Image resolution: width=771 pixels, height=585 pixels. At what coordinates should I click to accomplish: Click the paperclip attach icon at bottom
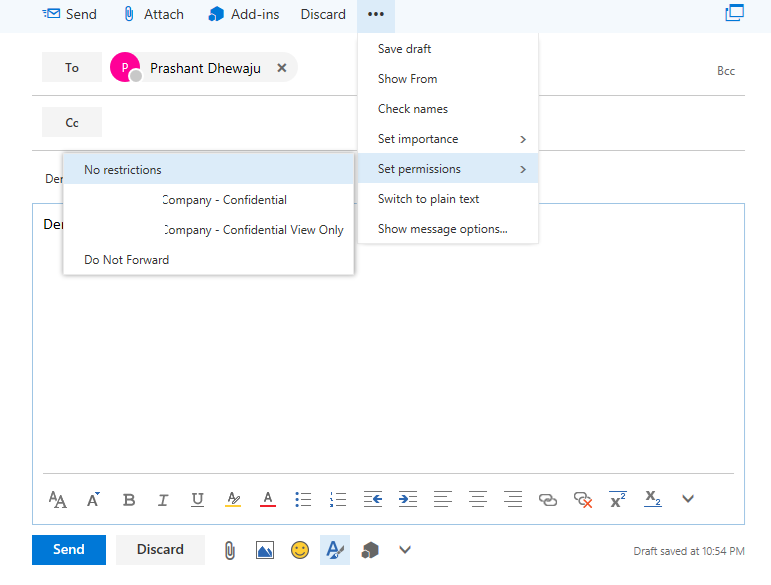(x=229, y=549)
